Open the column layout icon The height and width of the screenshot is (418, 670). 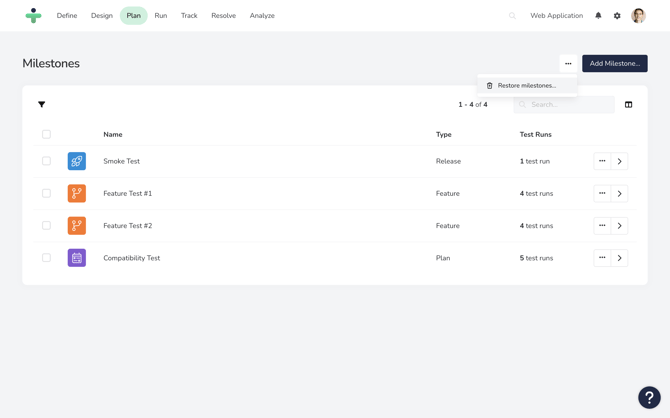(x=628, y=104)
